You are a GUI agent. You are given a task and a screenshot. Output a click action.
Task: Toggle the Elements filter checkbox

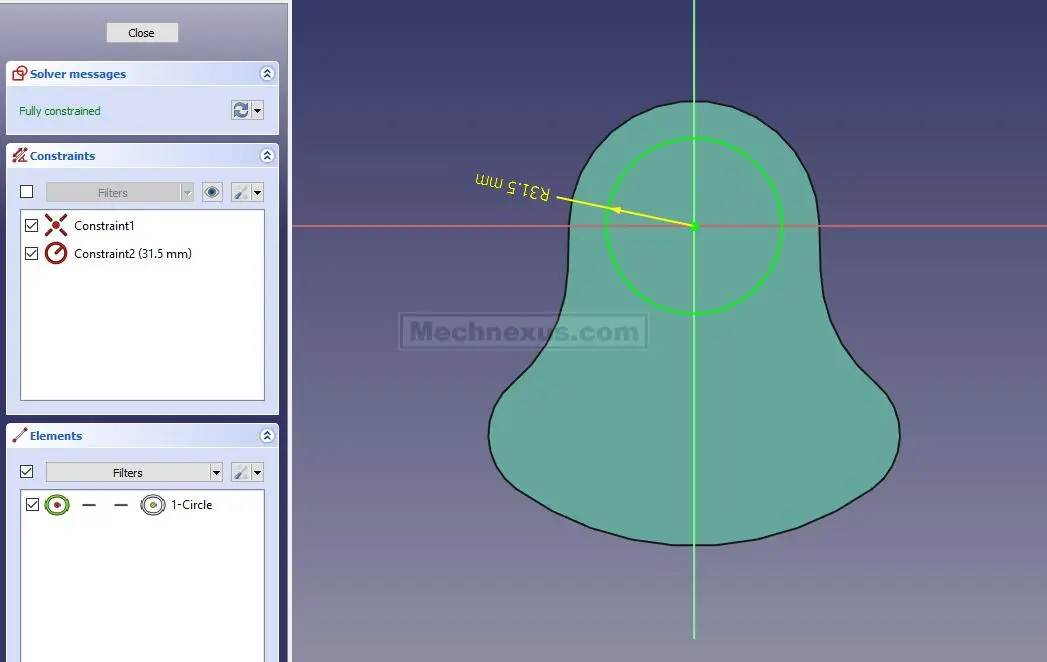pyautogui.click(x=27, y=472)
